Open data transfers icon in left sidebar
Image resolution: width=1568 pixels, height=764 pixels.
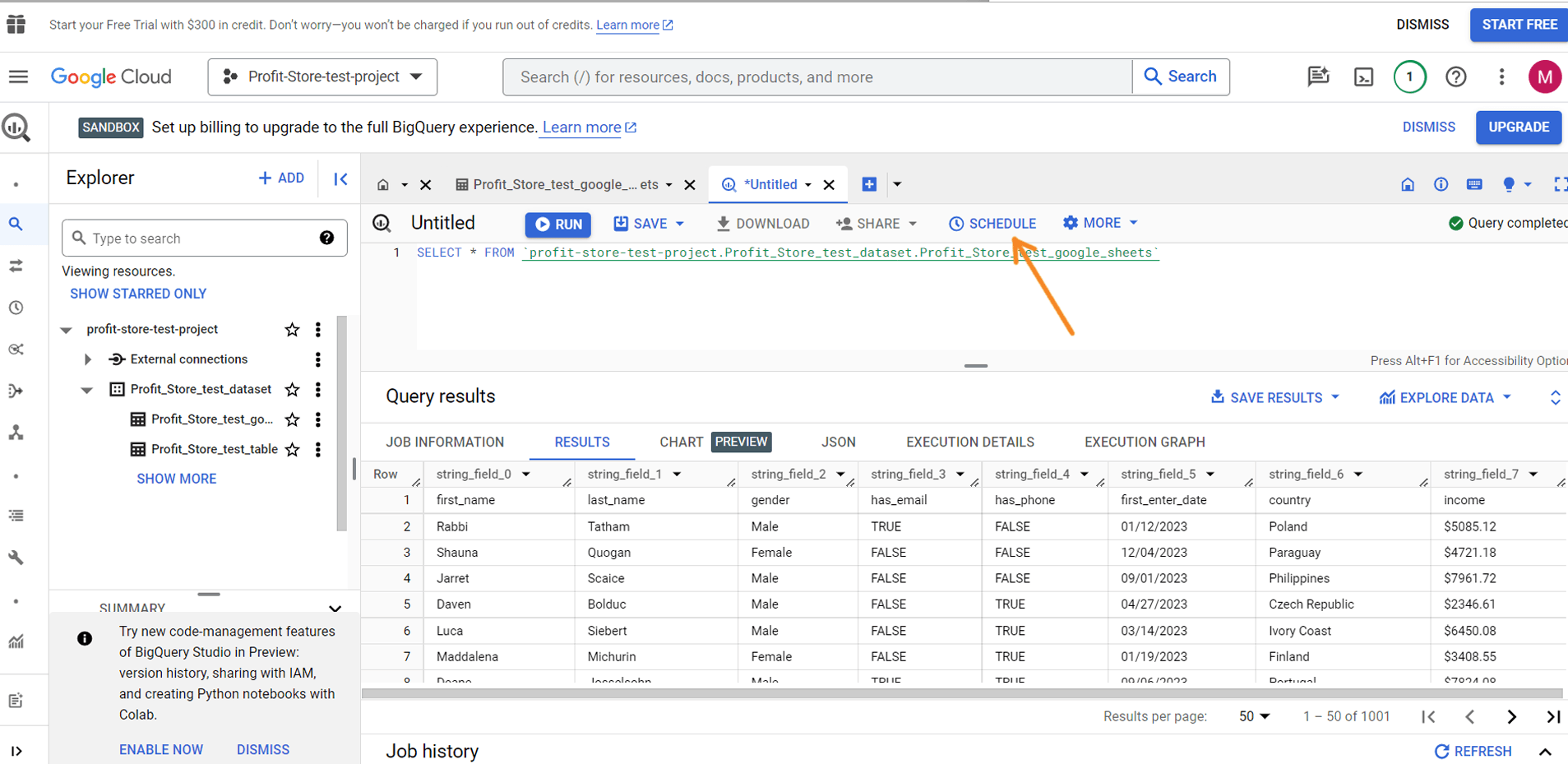click(16, 266)
